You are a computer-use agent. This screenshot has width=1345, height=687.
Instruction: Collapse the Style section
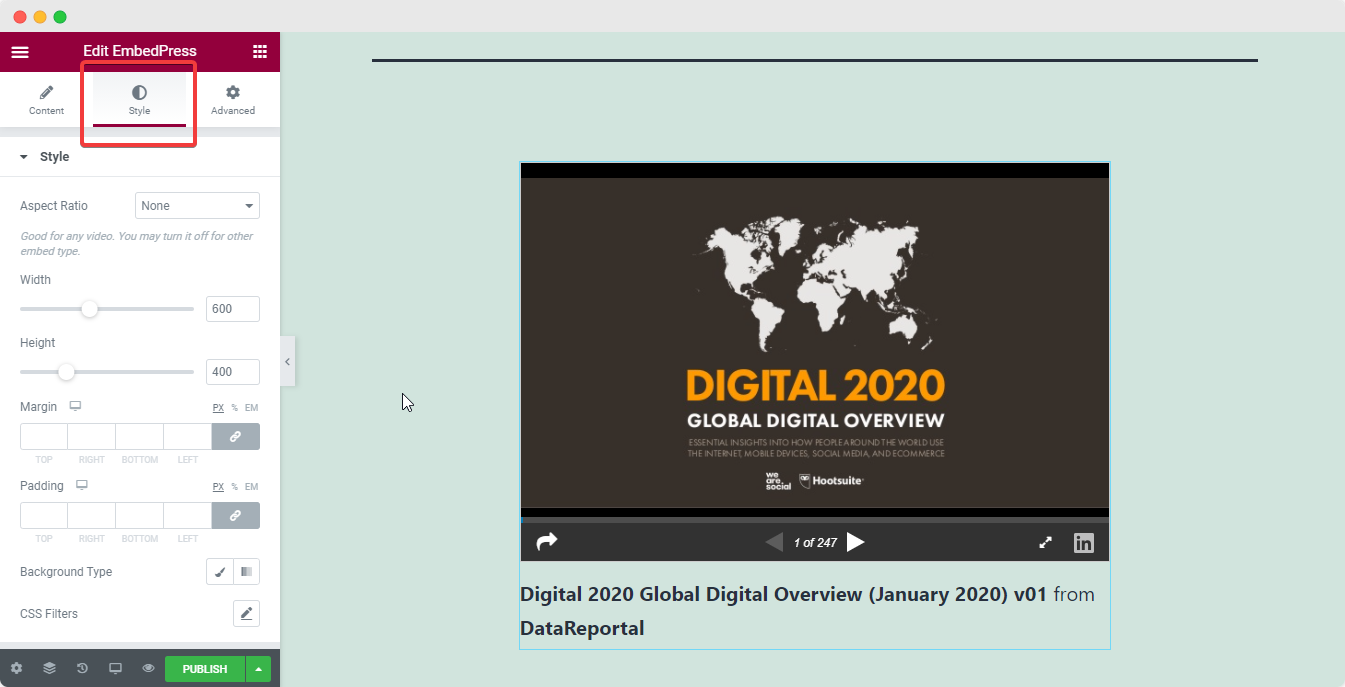pos(140,157)
